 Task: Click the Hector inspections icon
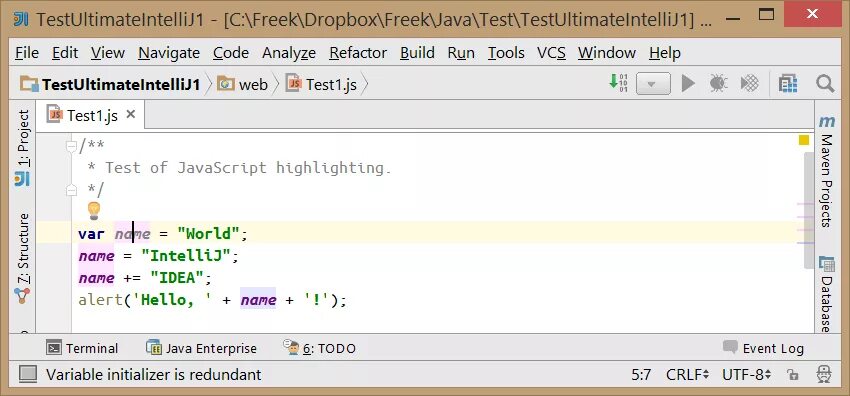824,375
